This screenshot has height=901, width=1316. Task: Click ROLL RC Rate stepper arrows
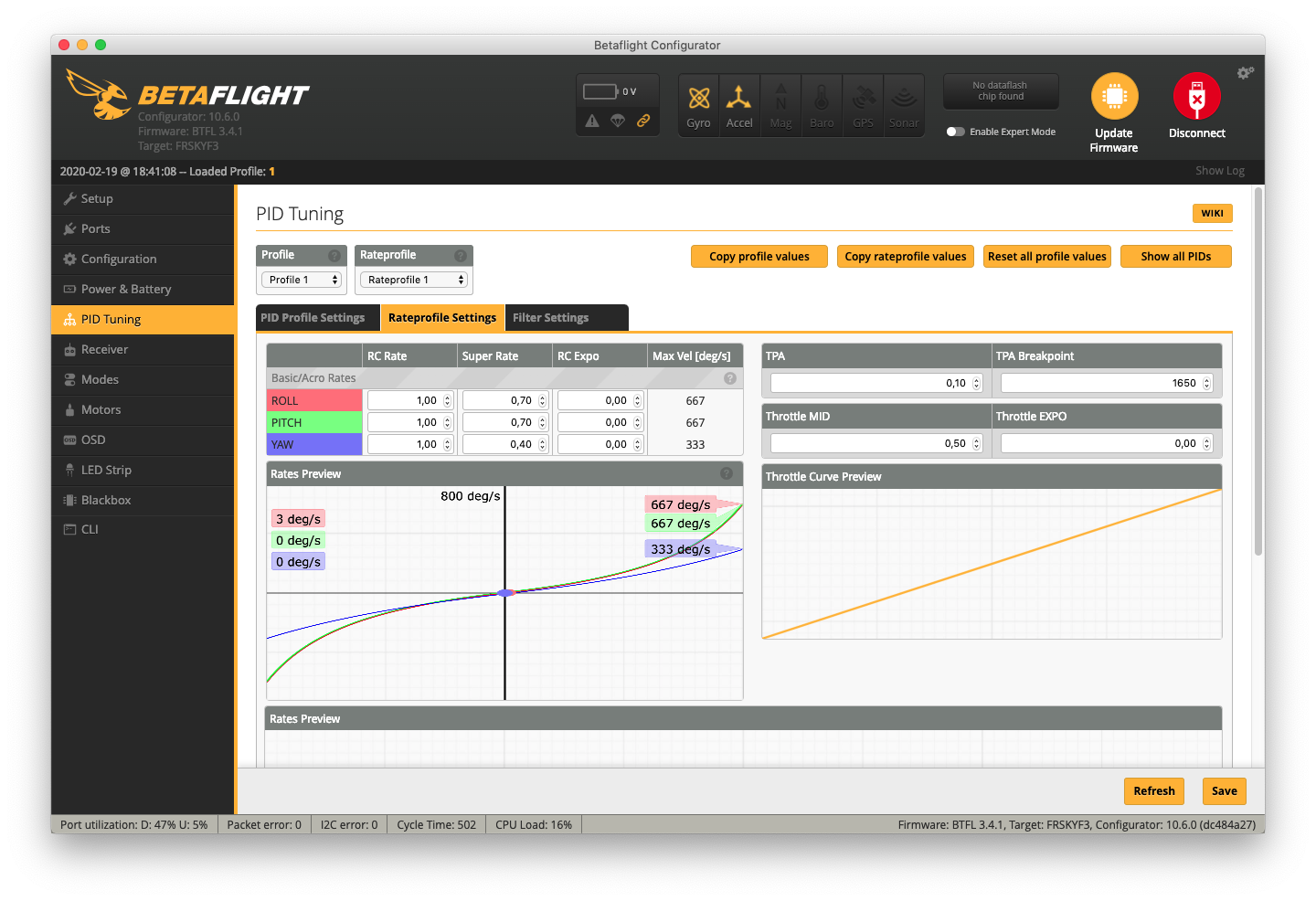tap(447, 400)
